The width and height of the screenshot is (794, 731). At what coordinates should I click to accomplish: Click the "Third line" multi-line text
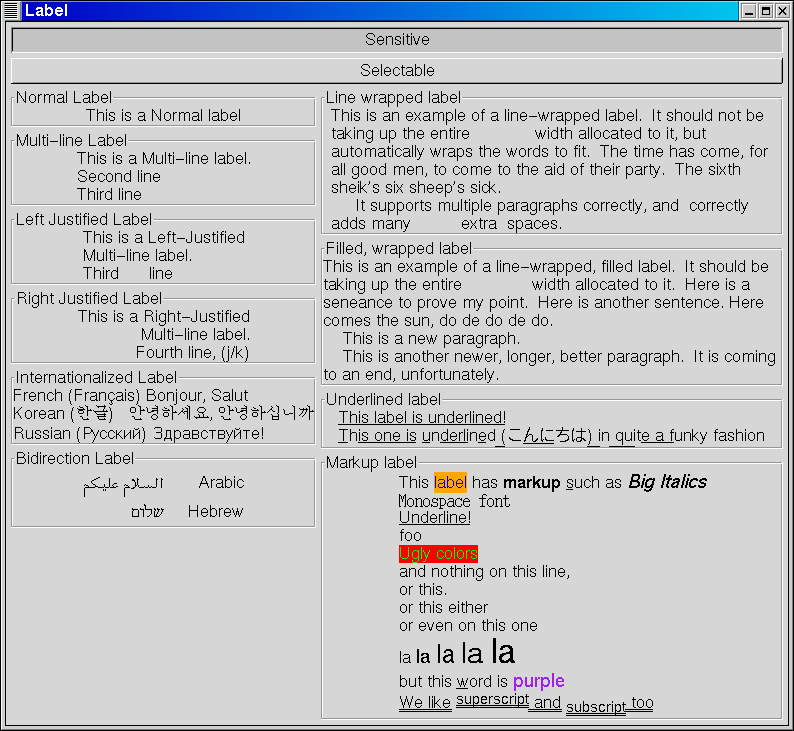(109, 195)
